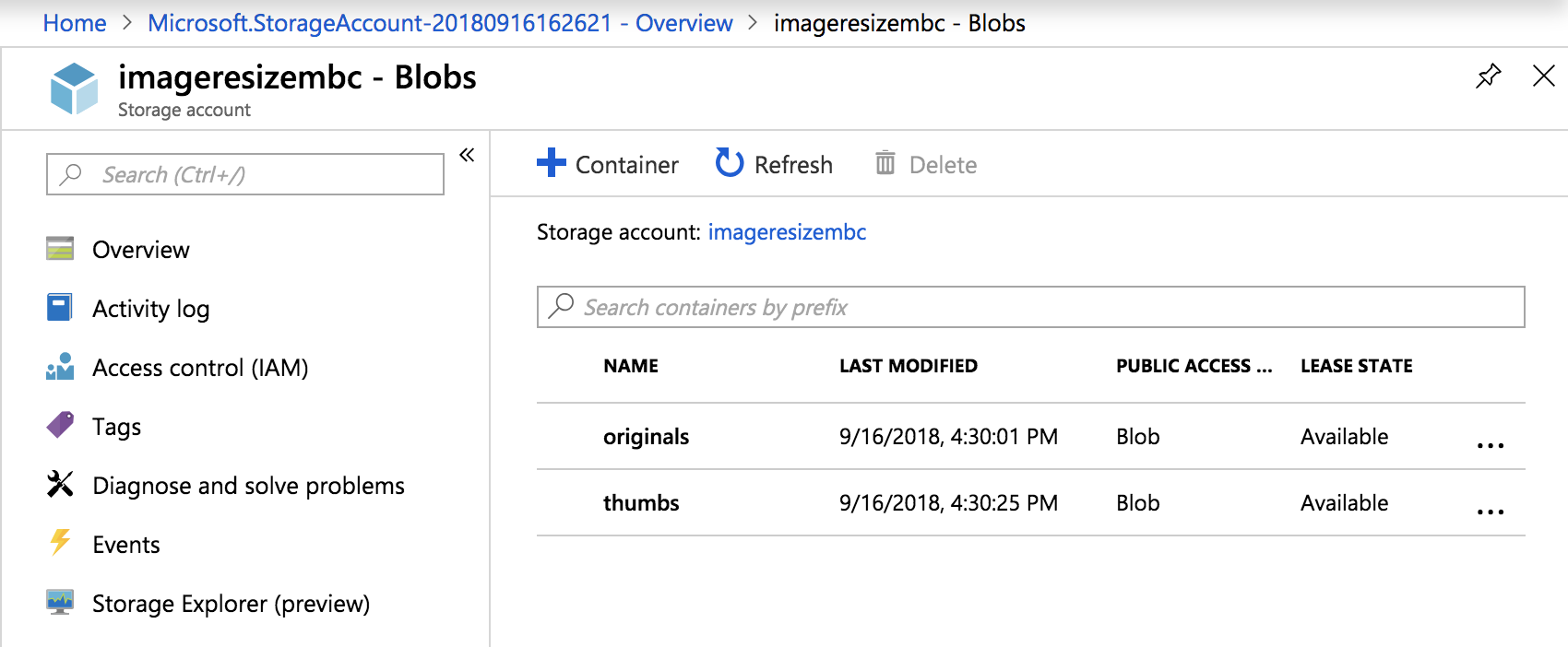Select Overview in the left menu
The width and height of the screenshot is (1568, 647).
click(140, 250)
